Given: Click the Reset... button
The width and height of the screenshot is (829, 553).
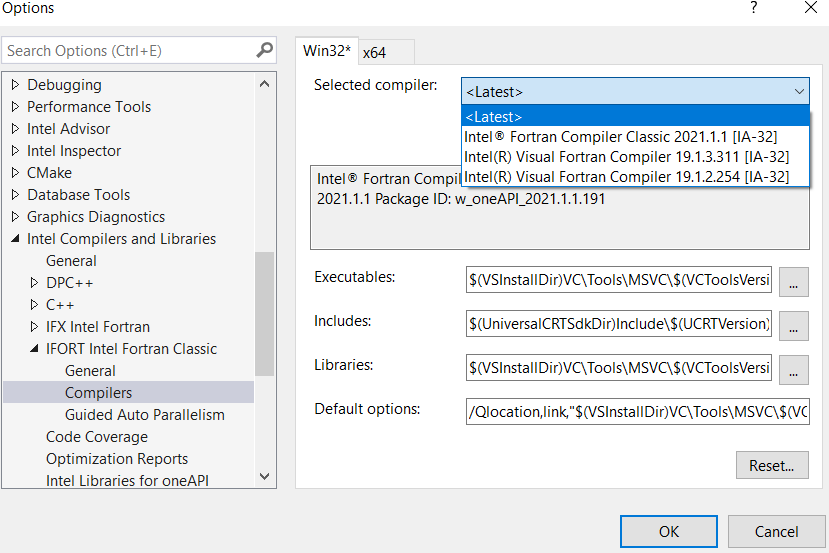Looking at the screenshot, I should (x=772, y=465).
